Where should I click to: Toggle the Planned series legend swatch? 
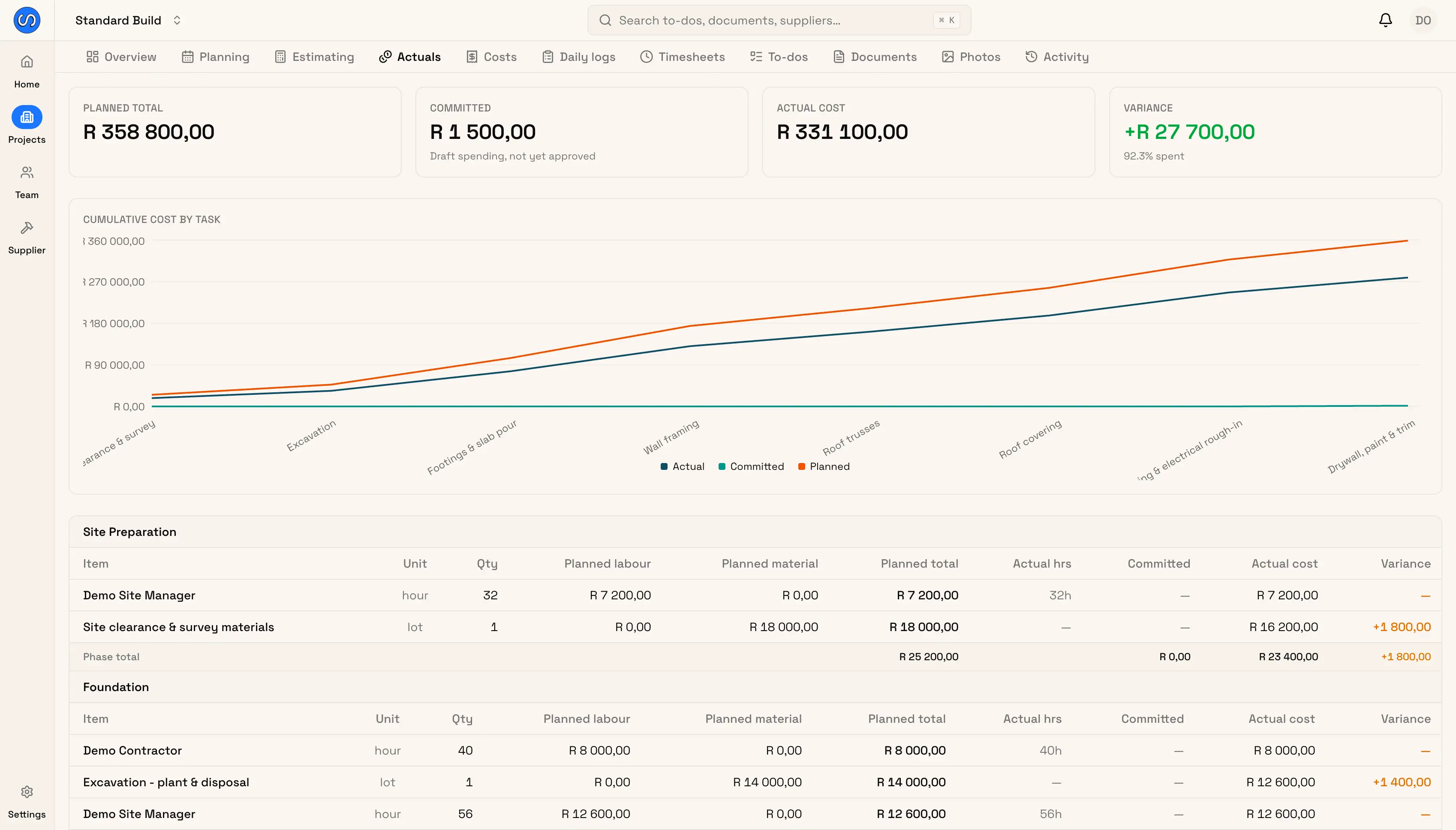[801, 466]
